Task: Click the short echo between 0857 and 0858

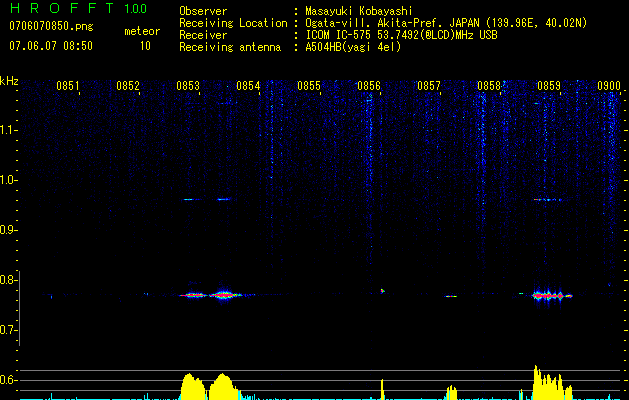Action: coord(451,296)
